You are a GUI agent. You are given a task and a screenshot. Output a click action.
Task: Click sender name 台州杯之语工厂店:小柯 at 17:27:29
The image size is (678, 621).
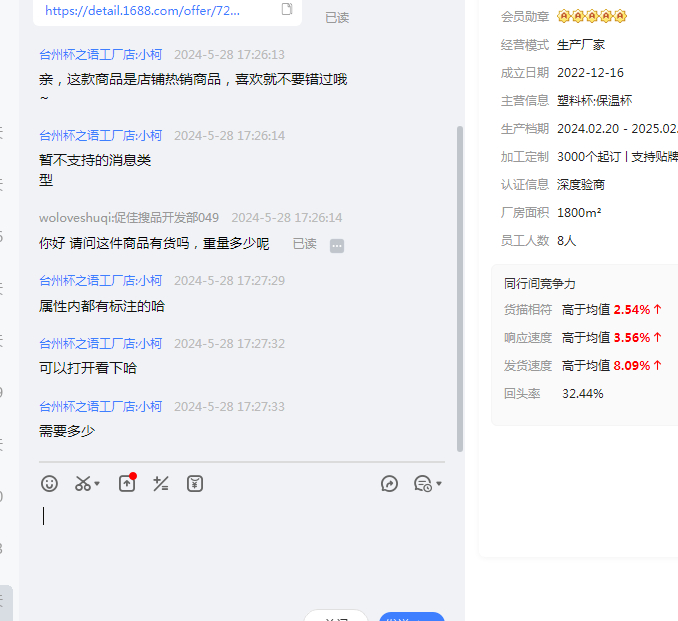(100, 281)
